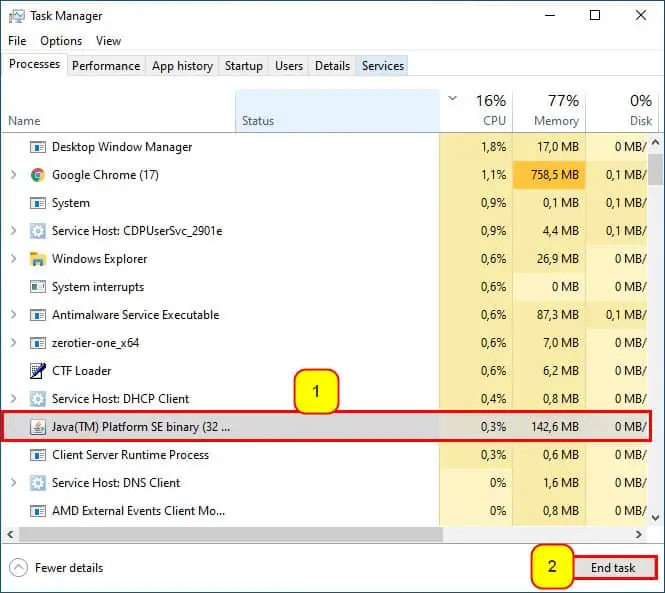
Task: Open the Options menu
Action: [61, 41]
